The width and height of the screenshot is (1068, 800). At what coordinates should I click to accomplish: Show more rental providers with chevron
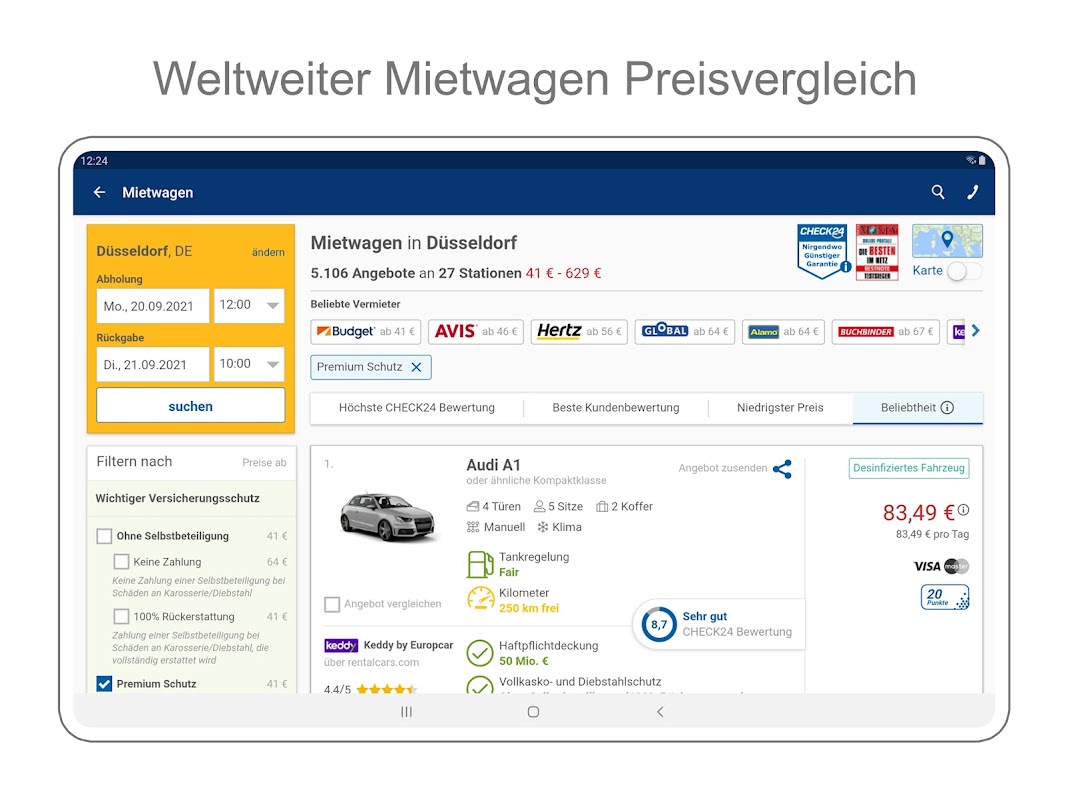click(976, 331)
